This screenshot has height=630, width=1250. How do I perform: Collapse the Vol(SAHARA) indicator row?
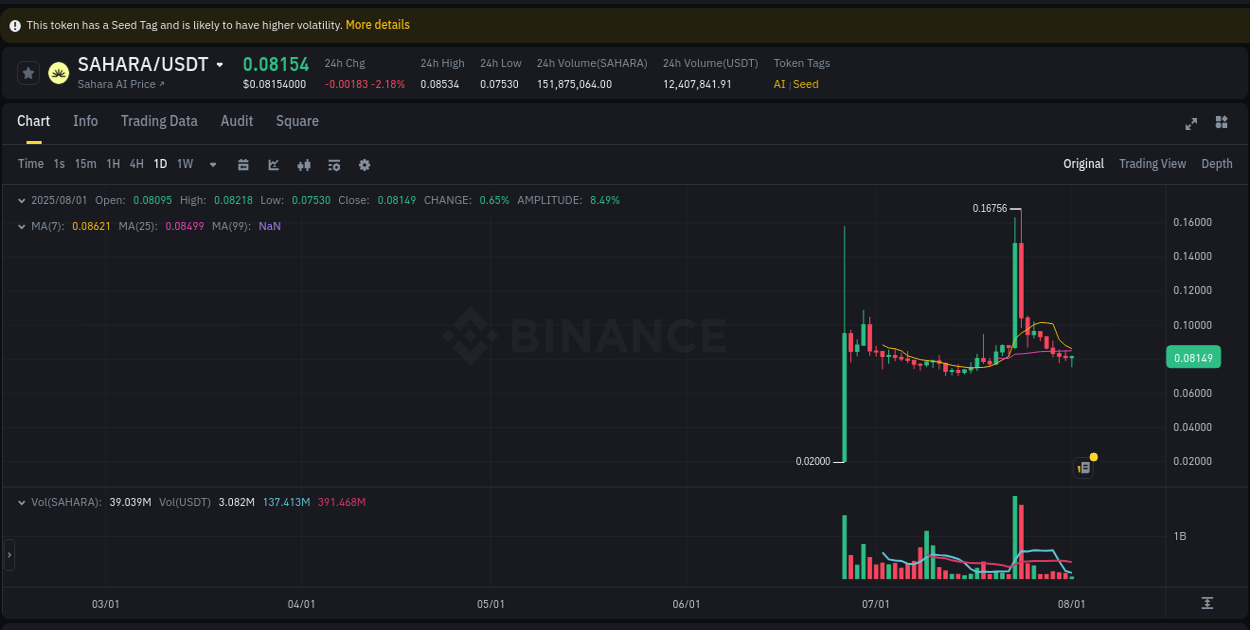click(x=22, y=502)
